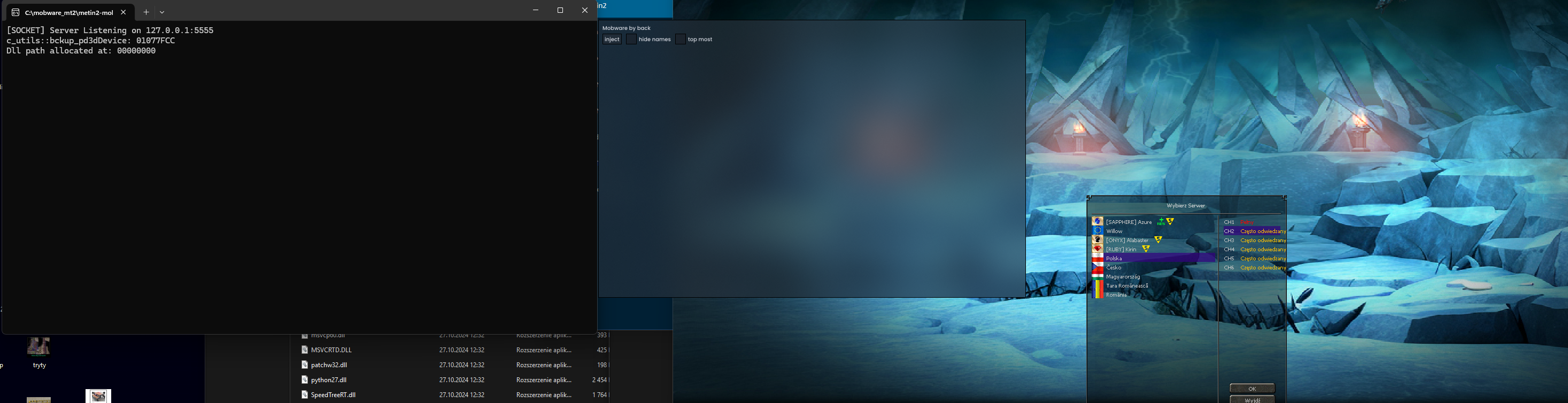Enable the hide names checkbox
1568x403 pixels.
pos(631,40)
